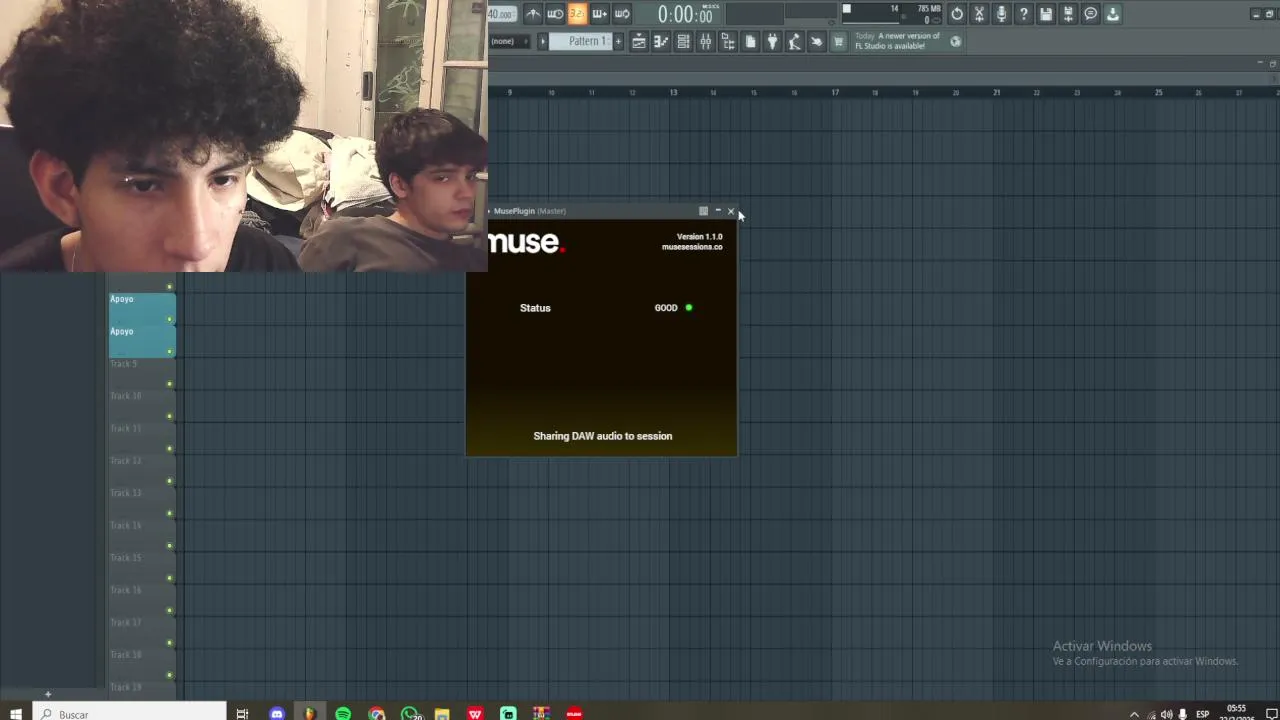Click the undo history circular arrow icon
The width and height of the screenshot is (1280, 720).
(x=957, y=14)
